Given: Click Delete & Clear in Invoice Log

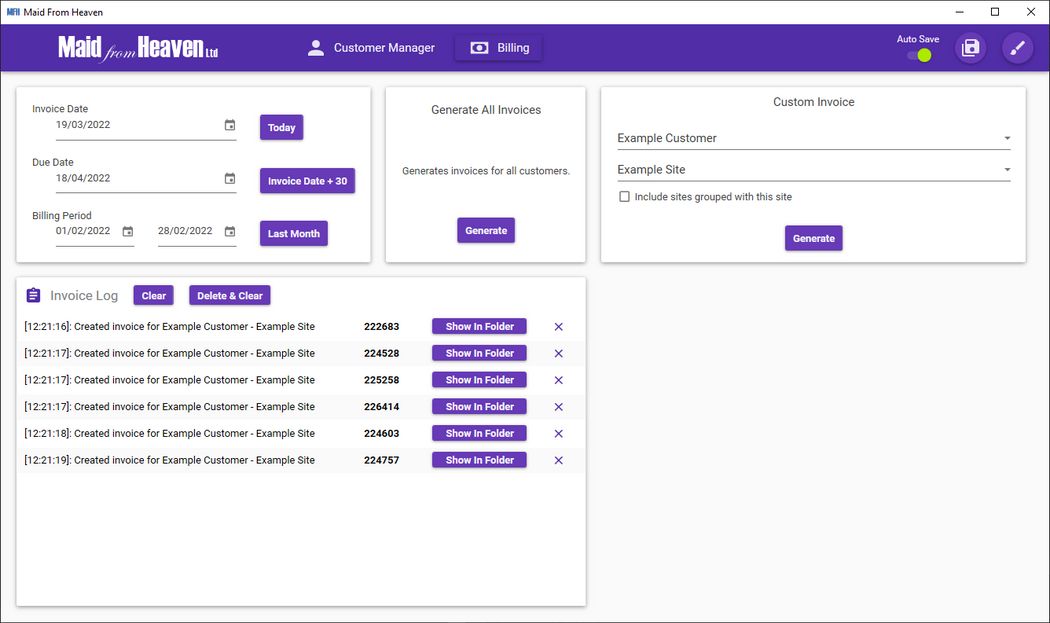Looking at the screenshot, I should click(x=229, y=296).
